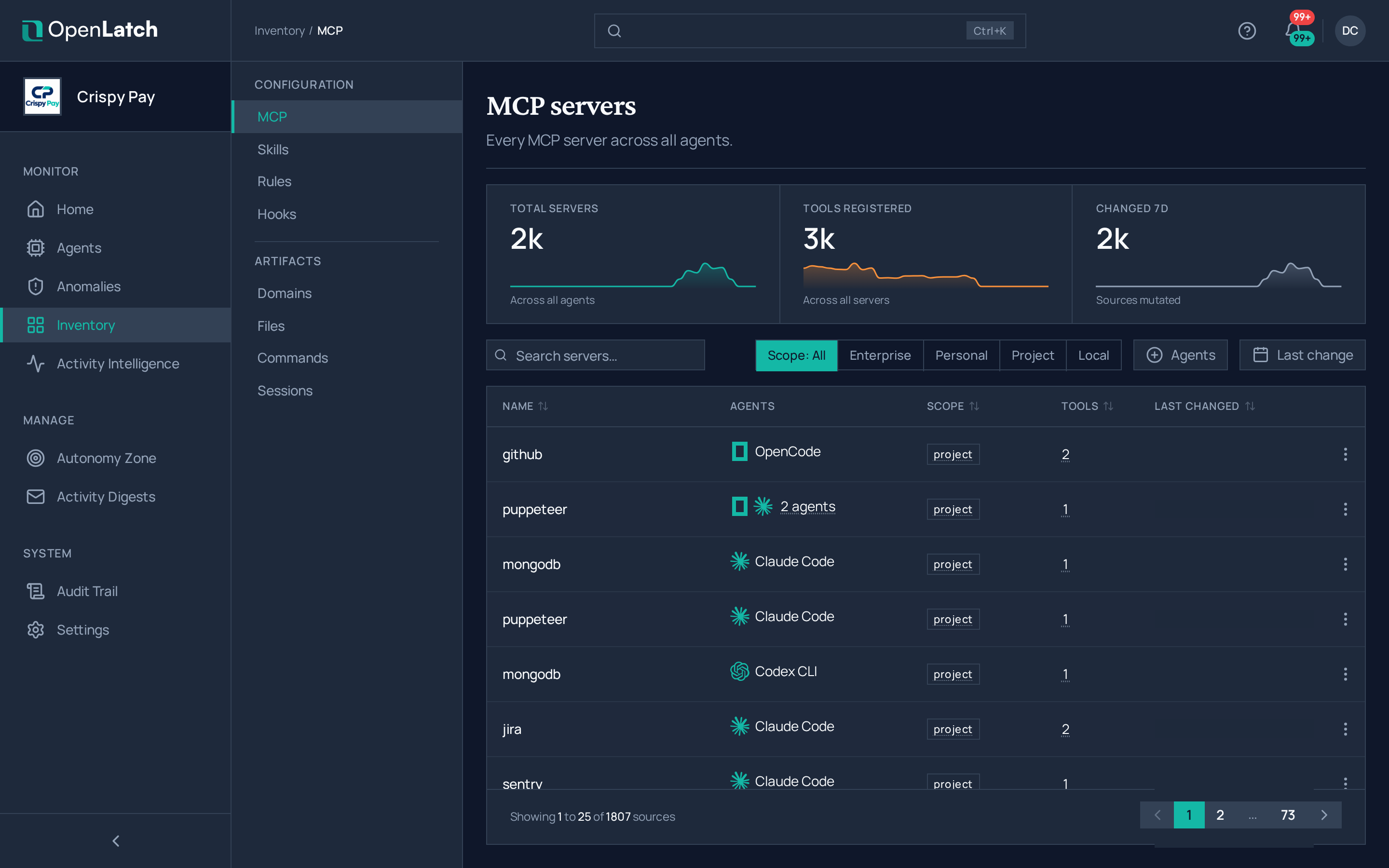Open actions menu for jira row

click(1345, 729)
